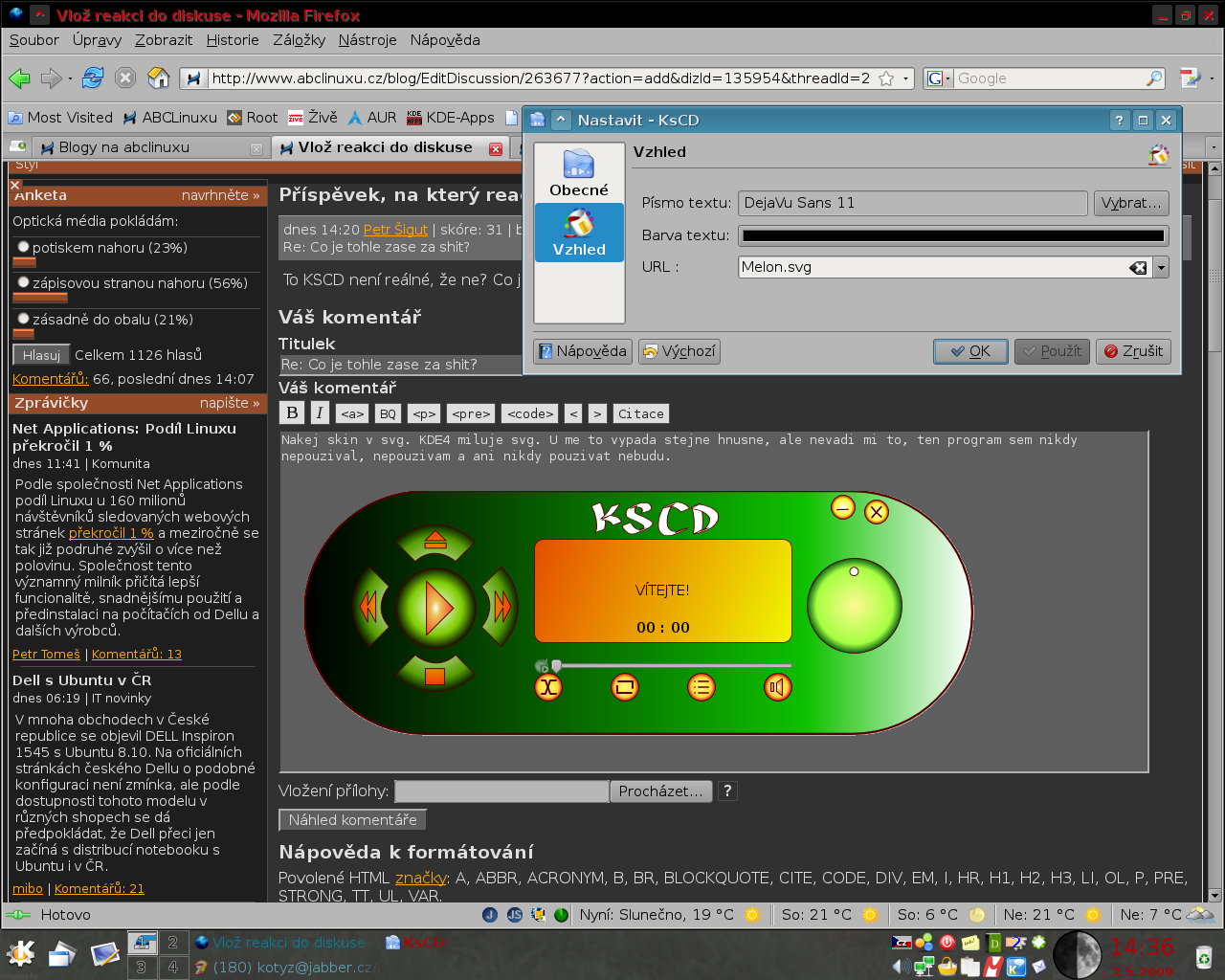Click Náhled komentáře preview button
The height and width of the screenshot is (980, 1225).
click(352, 820)
